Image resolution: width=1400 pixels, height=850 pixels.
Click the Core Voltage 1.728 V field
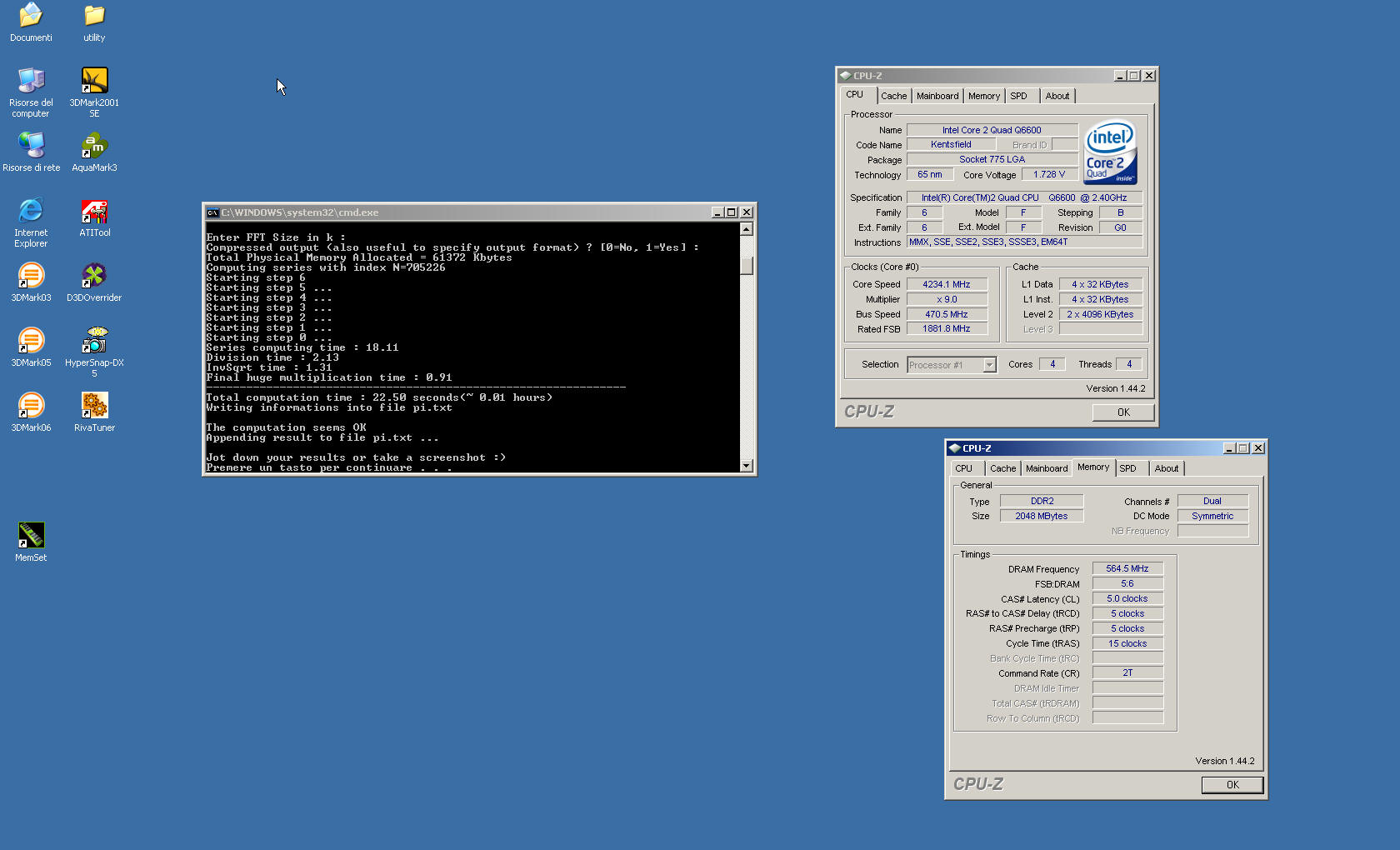1049,174
